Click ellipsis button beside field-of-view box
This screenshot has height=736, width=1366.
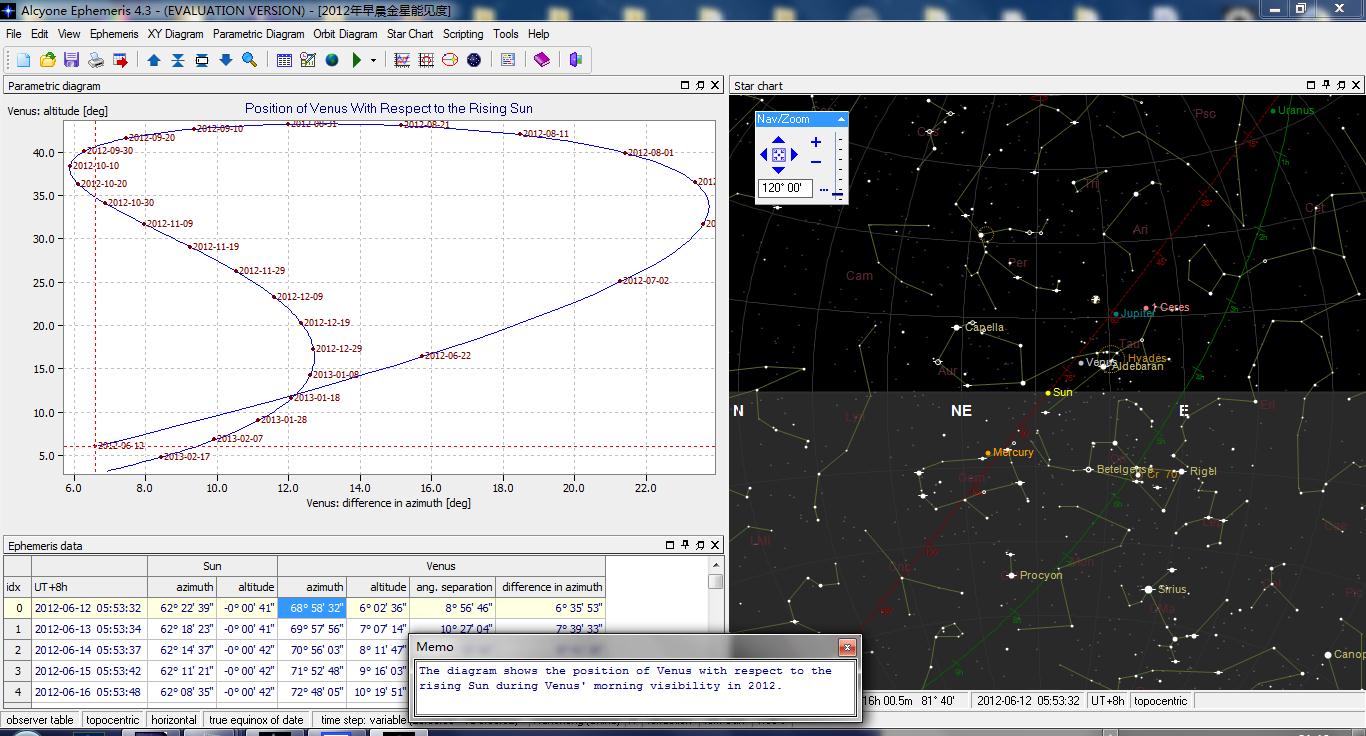click(824, 190)
